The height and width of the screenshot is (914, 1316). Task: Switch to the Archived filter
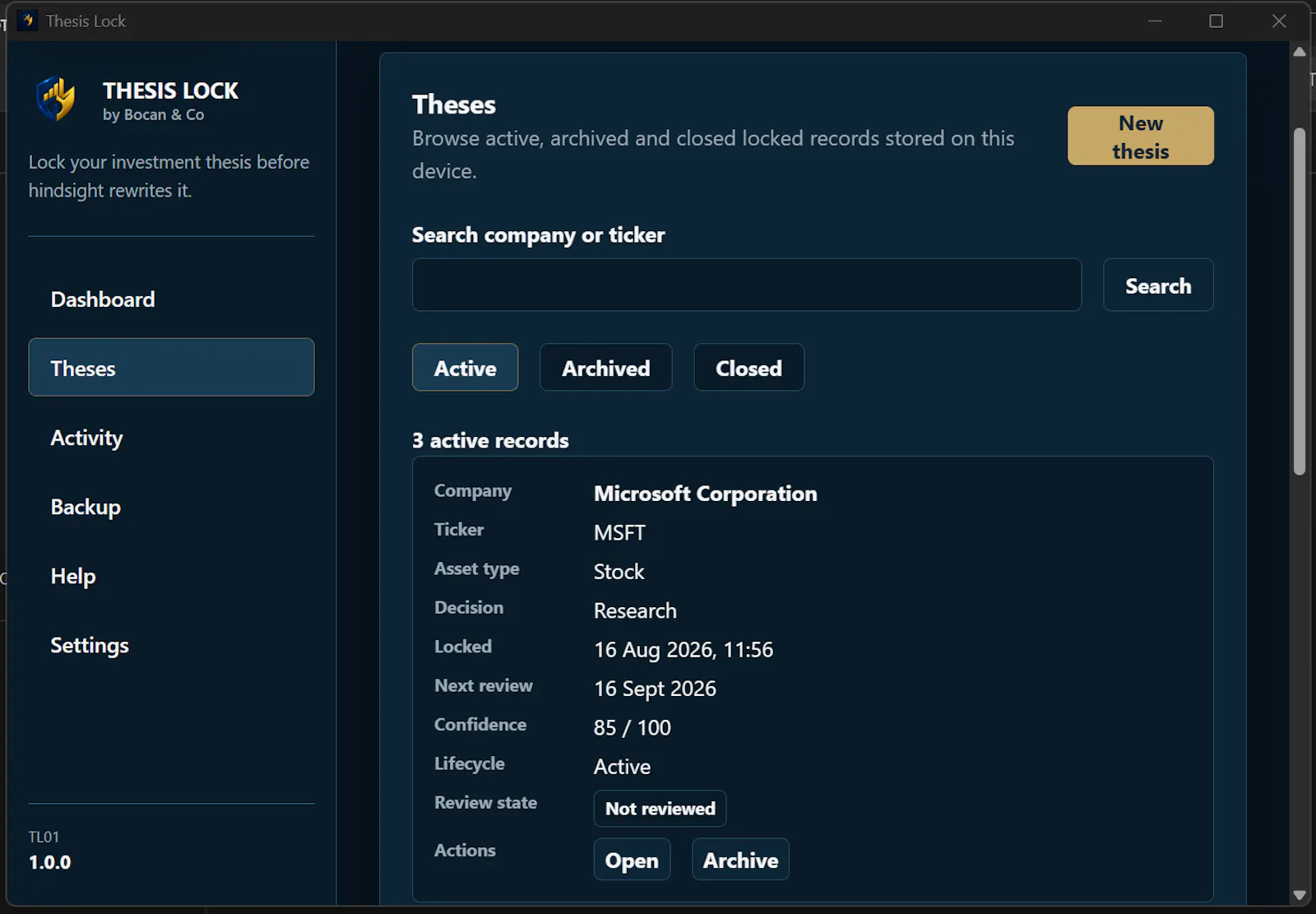[605, 368]
